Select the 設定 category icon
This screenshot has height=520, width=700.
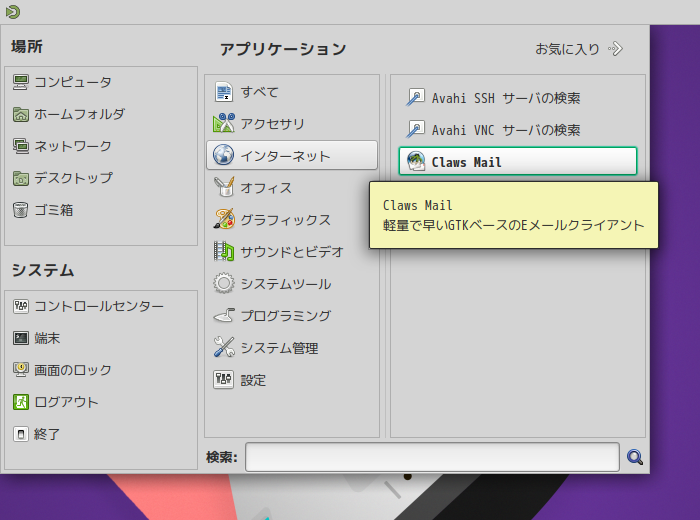[x=224, y=379]
